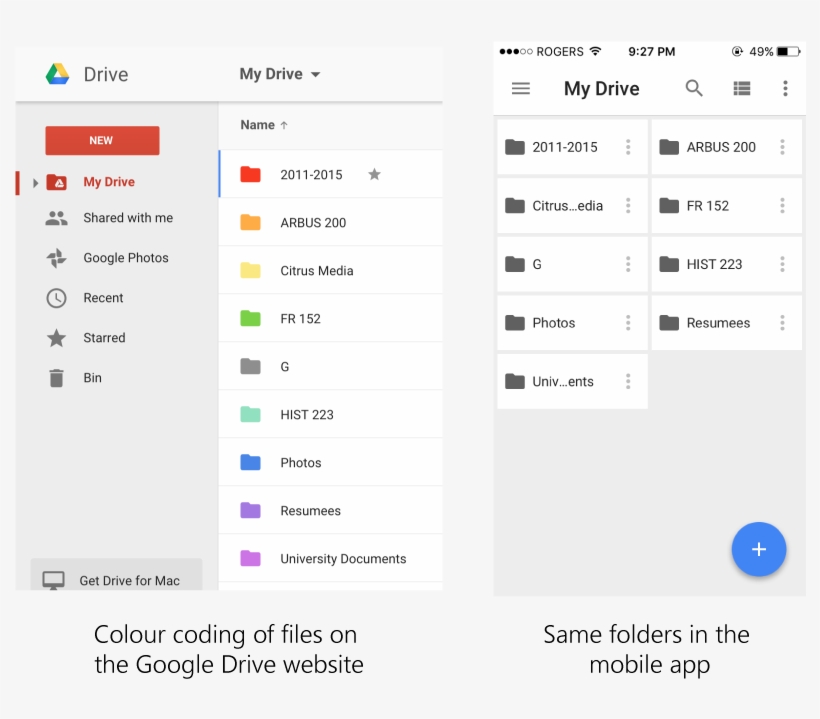Open the hamburger navigation menu in the mobile app
This screenshot has height=719, width=820.
521,88
